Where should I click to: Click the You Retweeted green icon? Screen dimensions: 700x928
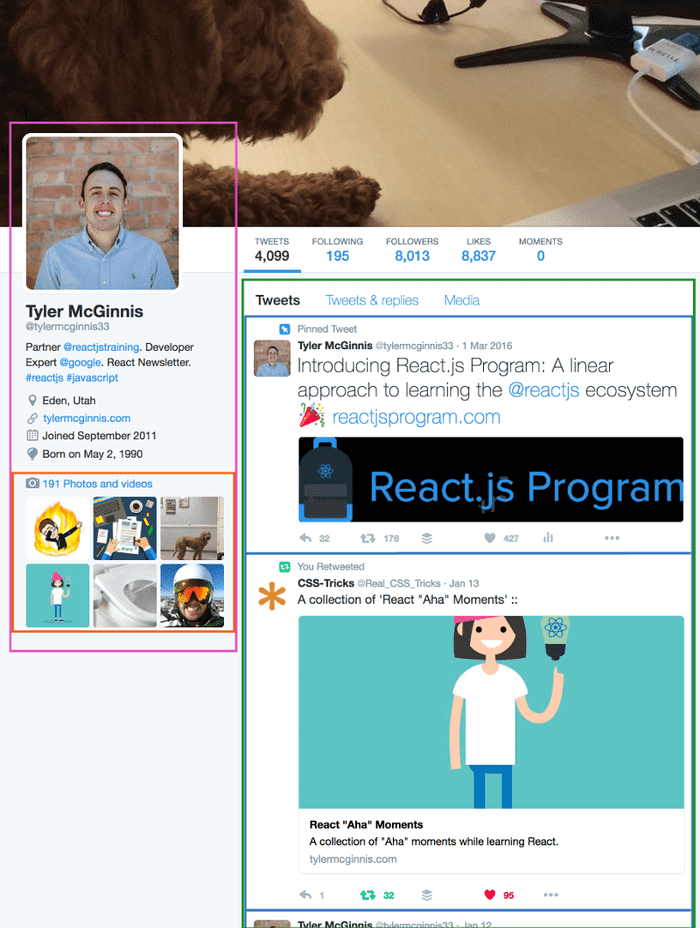pos(285,566)
